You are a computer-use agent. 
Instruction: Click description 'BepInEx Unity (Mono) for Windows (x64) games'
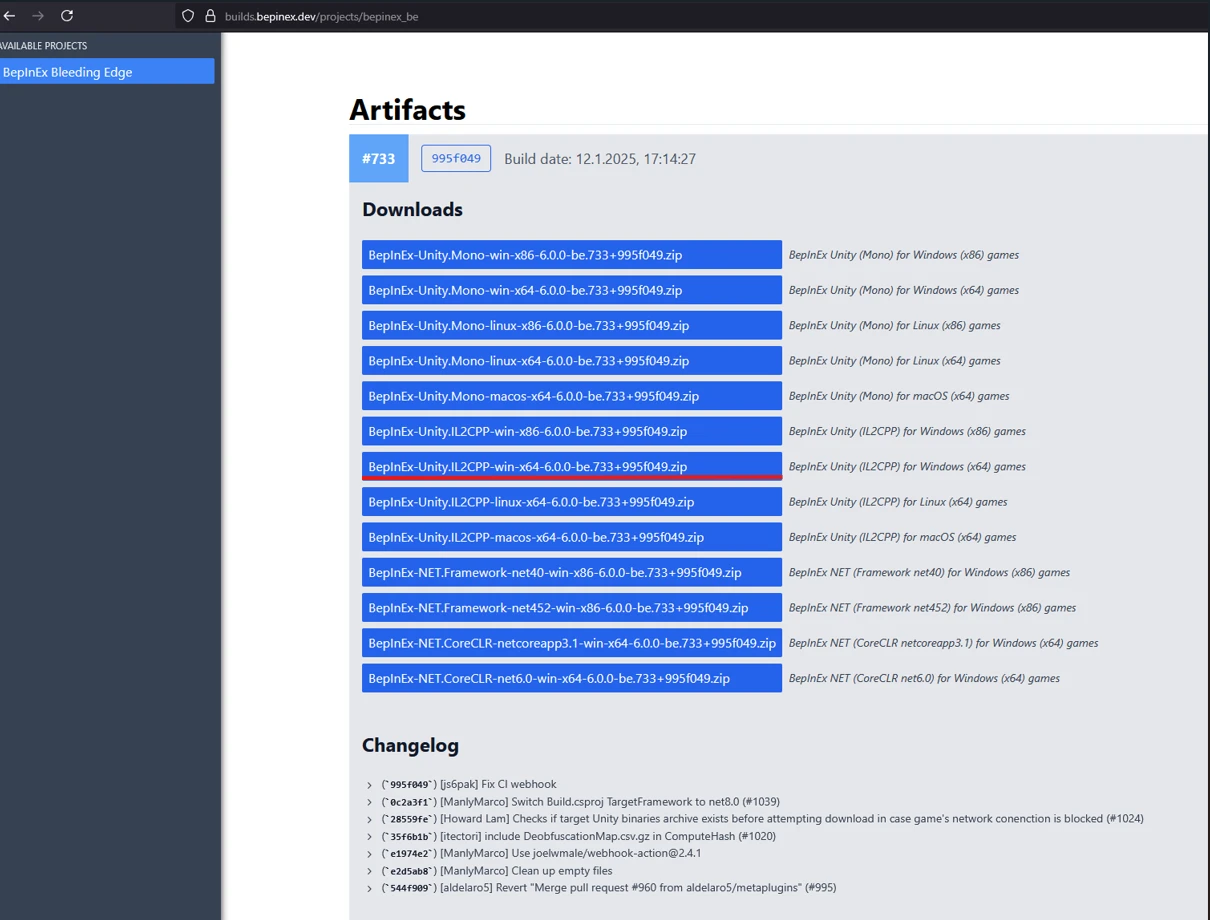(904, 290)
